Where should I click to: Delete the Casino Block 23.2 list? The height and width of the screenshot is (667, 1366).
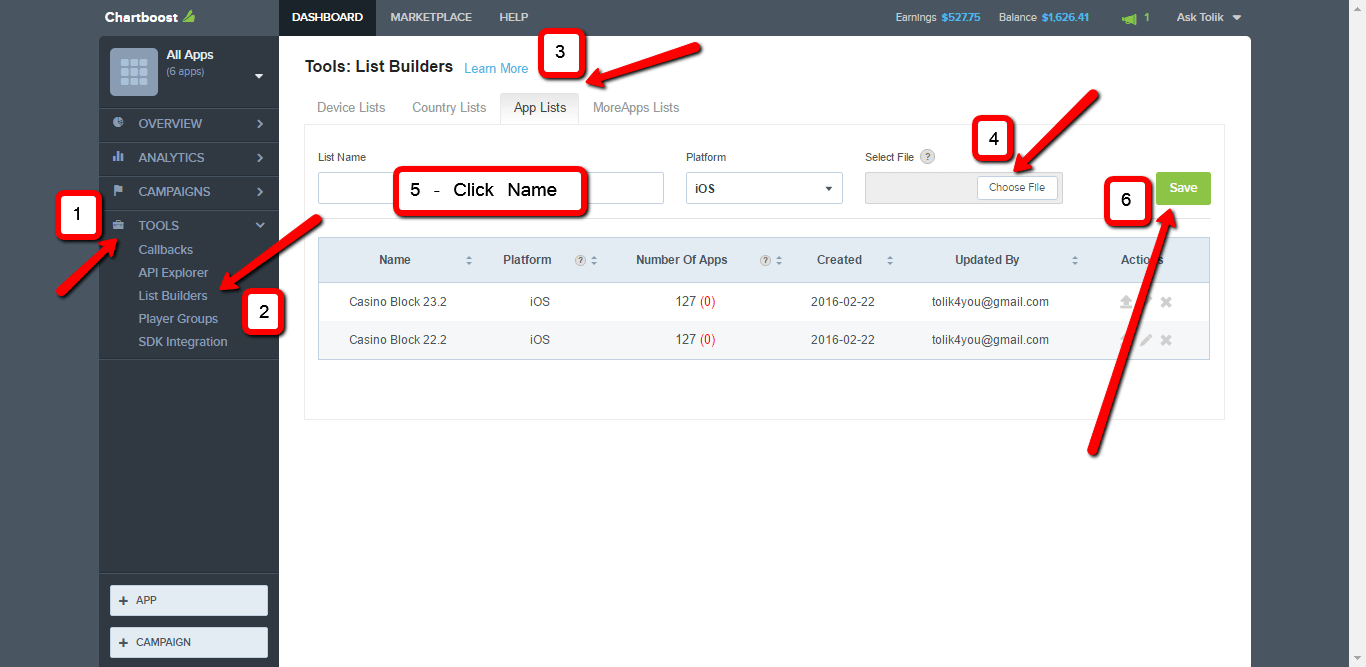point(1166,302)
